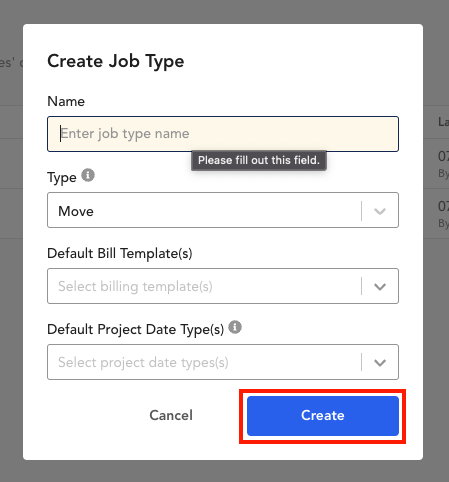Click the "Create Job Type" dialog heading
This screenshot has width=449, height=482.
click(116, 61)
